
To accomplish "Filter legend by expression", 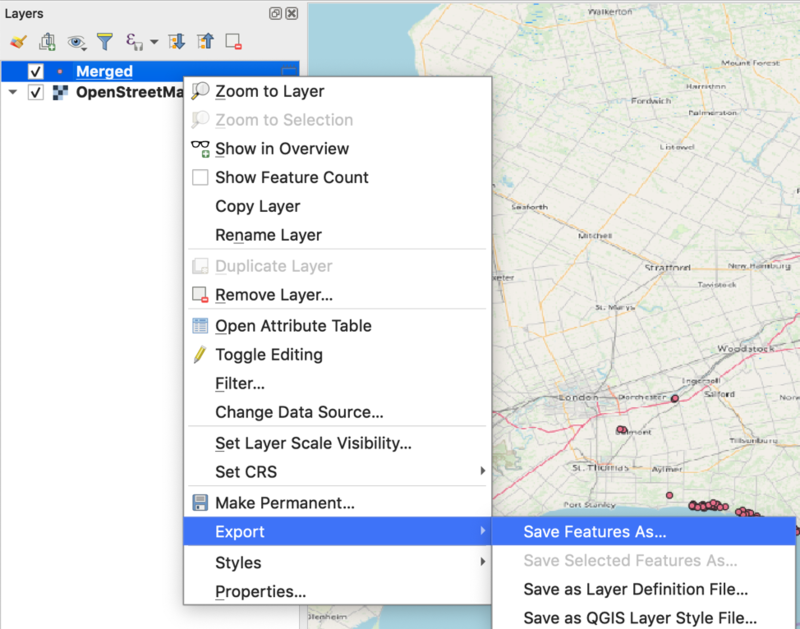I will (133, 41).
